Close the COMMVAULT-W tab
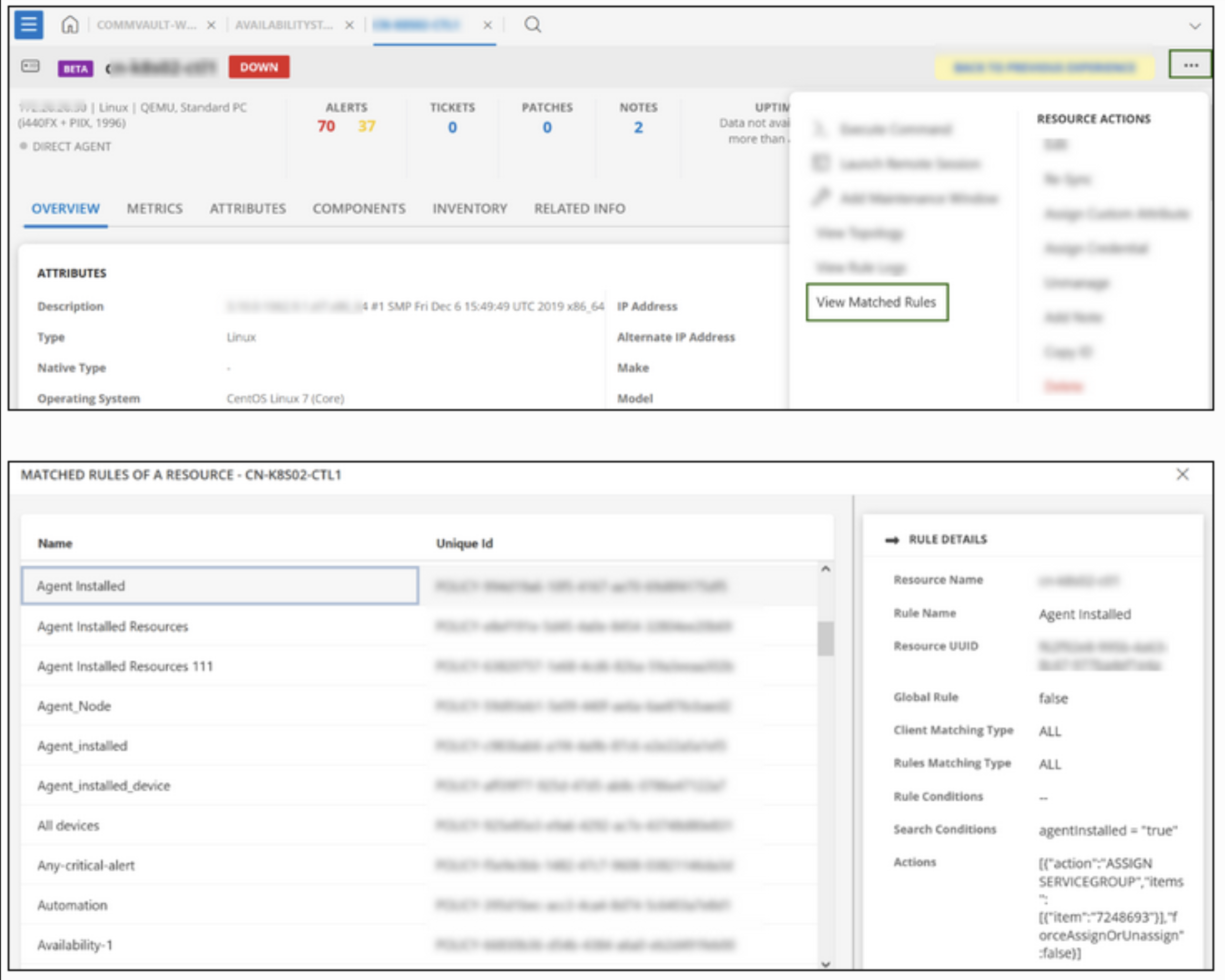 211,25
